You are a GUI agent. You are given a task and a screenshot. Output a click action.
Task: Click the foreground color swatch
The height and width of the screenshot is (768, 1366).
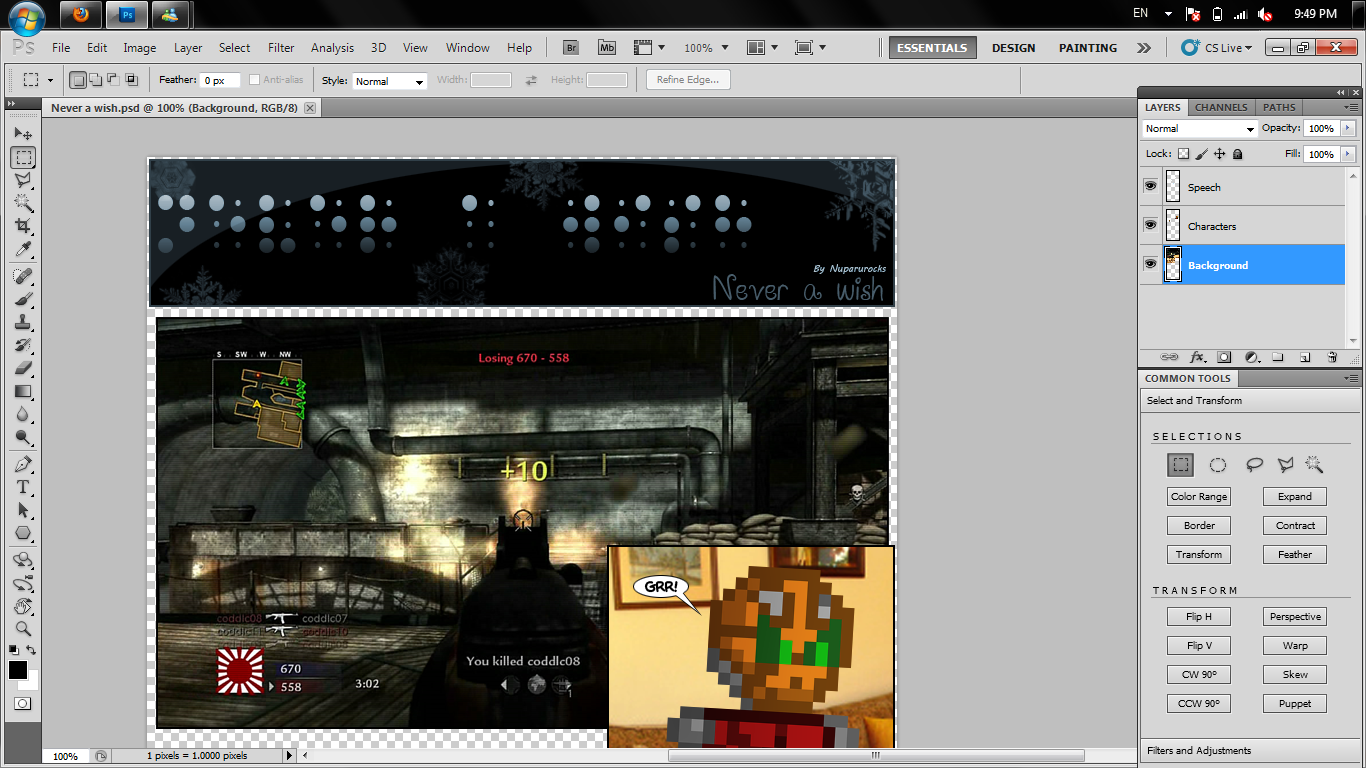coord(18,670)
